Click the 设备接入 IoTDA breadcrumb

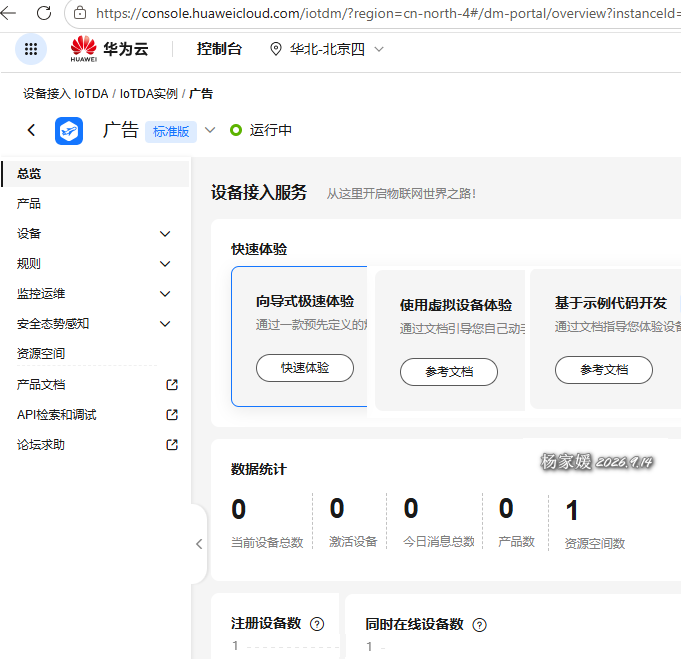click(66, 94)
